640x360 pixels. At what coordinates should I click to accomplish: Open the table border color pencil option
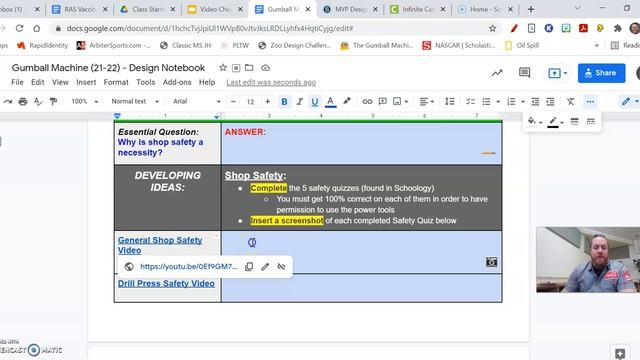[x=556, y=122]
